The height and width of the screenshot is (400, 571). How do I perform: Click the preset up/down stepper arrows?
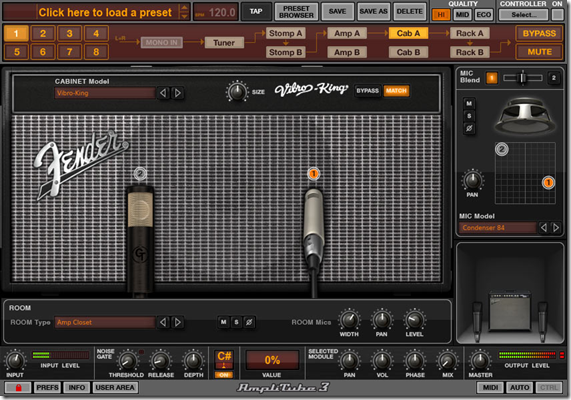185,12
